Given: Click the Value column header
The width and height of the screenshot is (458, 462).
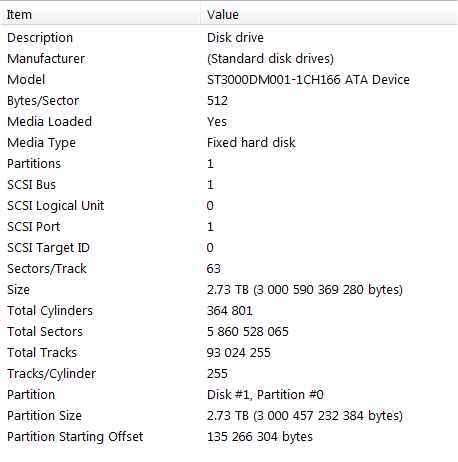Looking at the screenshot, I should click(329, 15).
